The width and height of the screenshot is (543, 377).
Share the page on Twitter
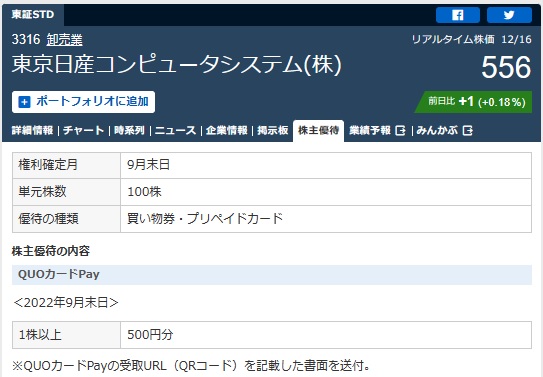pyautogui.click(x=509, y=15)
